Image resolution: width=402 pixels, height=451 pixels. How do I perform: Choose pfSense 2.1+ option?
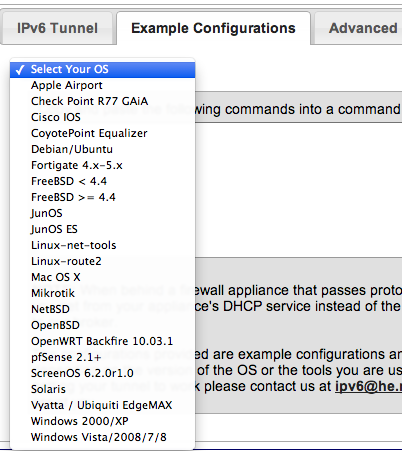[x=102, y=357]
